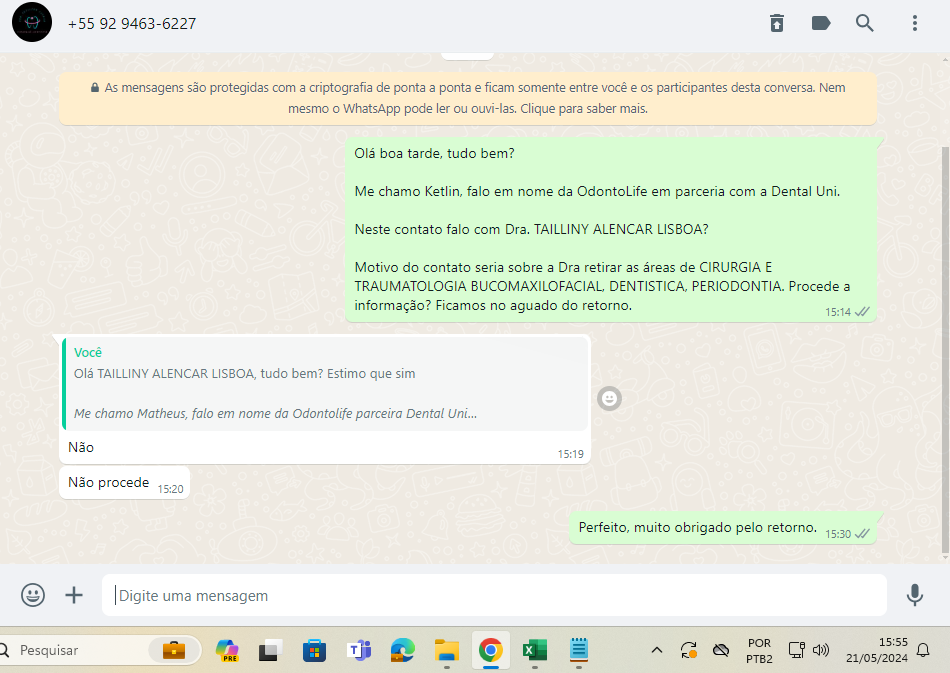Expand the system tray hidden icons chevron

tap(657, 650)
